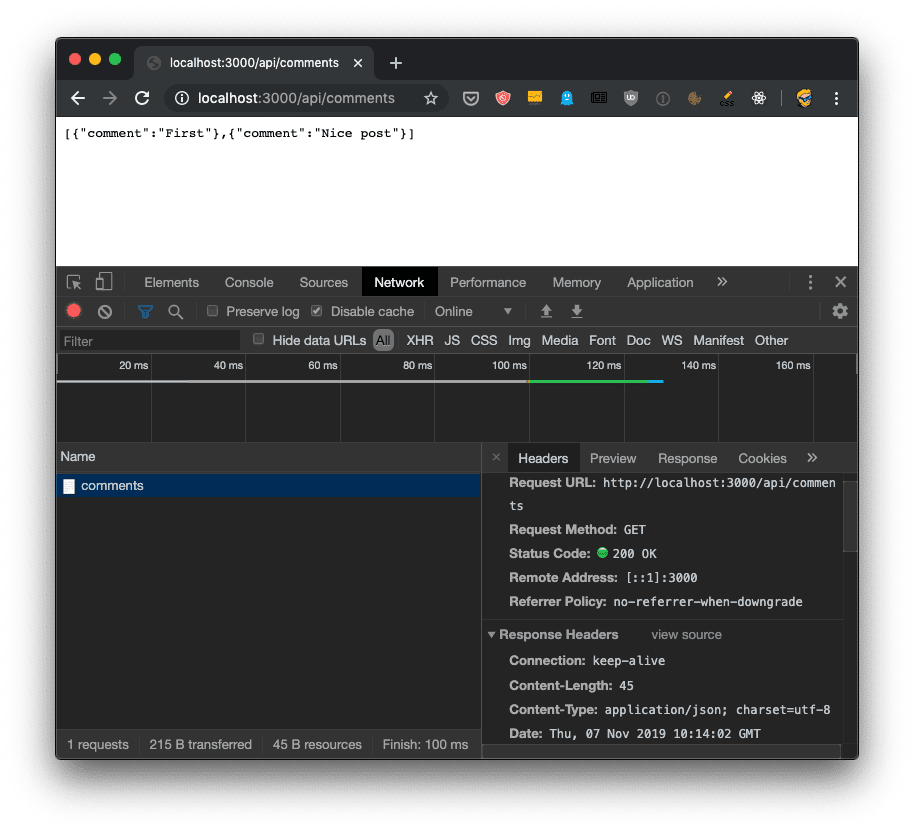The width and height of the screenshot is (914, 833).
Task: Enable the Disable cache checkbox
Action: click(314, 311)
